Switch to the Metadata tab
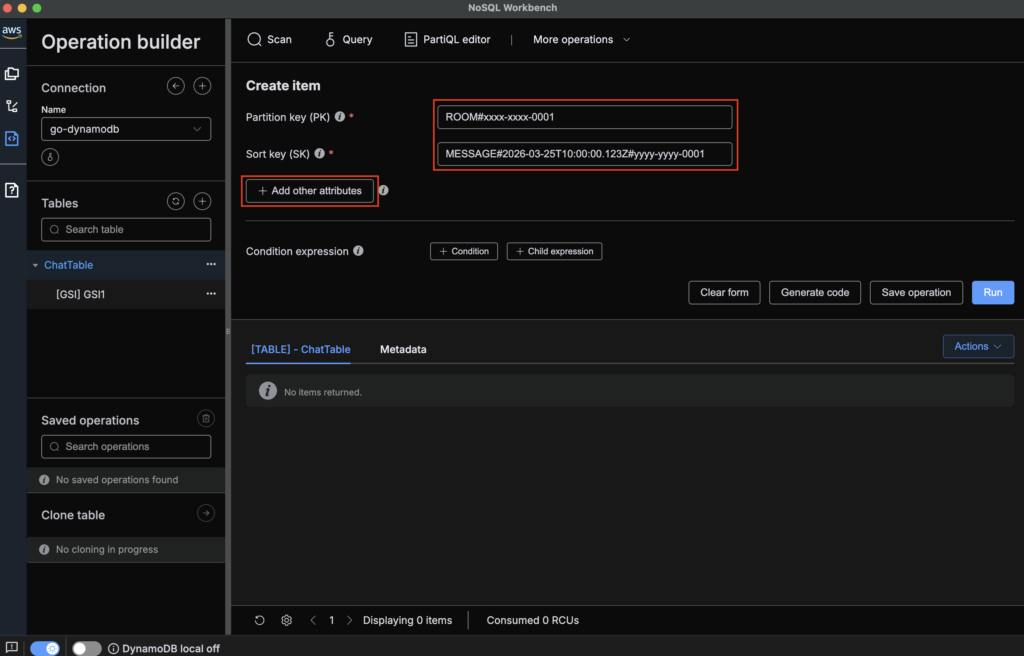Viewport: 1024px width, 656px height. click(x=403, y=349)
